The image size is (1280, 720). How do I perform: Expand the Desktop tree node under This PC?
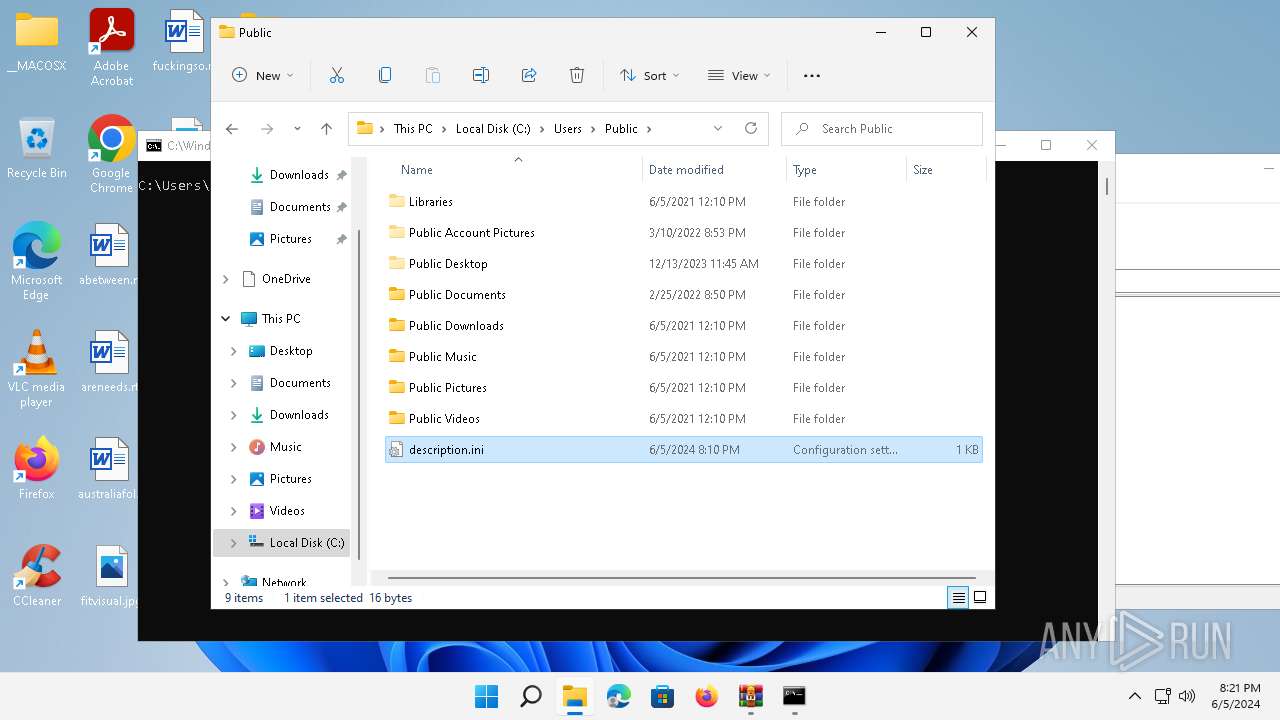234,351
